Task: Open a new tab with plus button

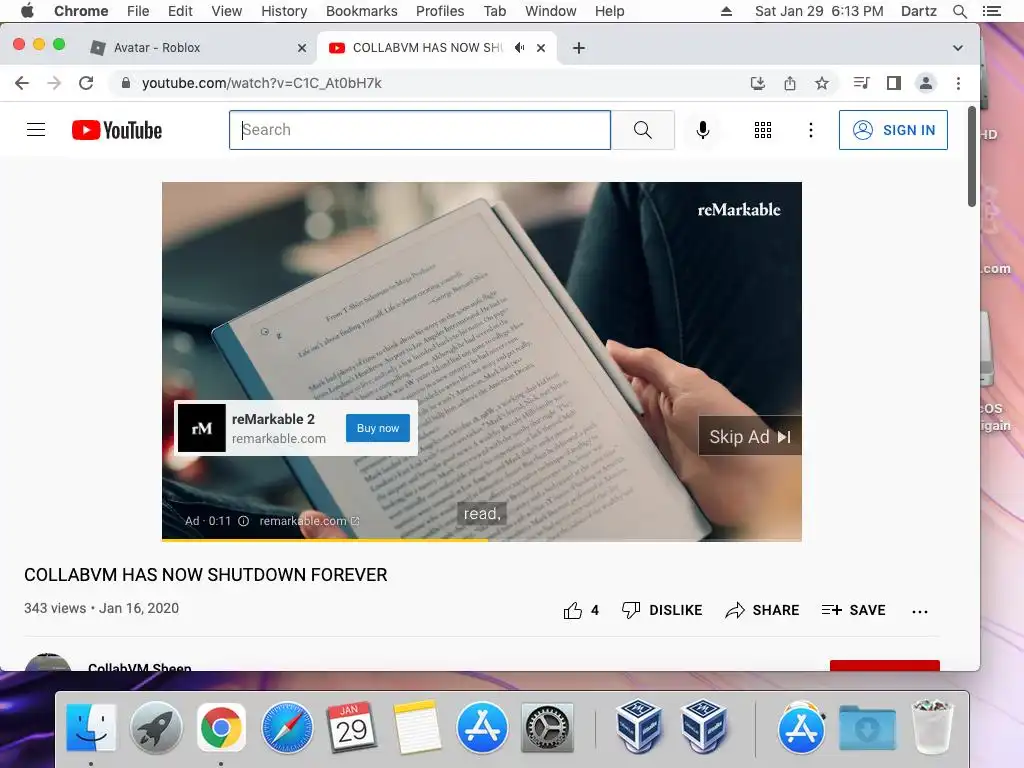Action: [579, 48]
